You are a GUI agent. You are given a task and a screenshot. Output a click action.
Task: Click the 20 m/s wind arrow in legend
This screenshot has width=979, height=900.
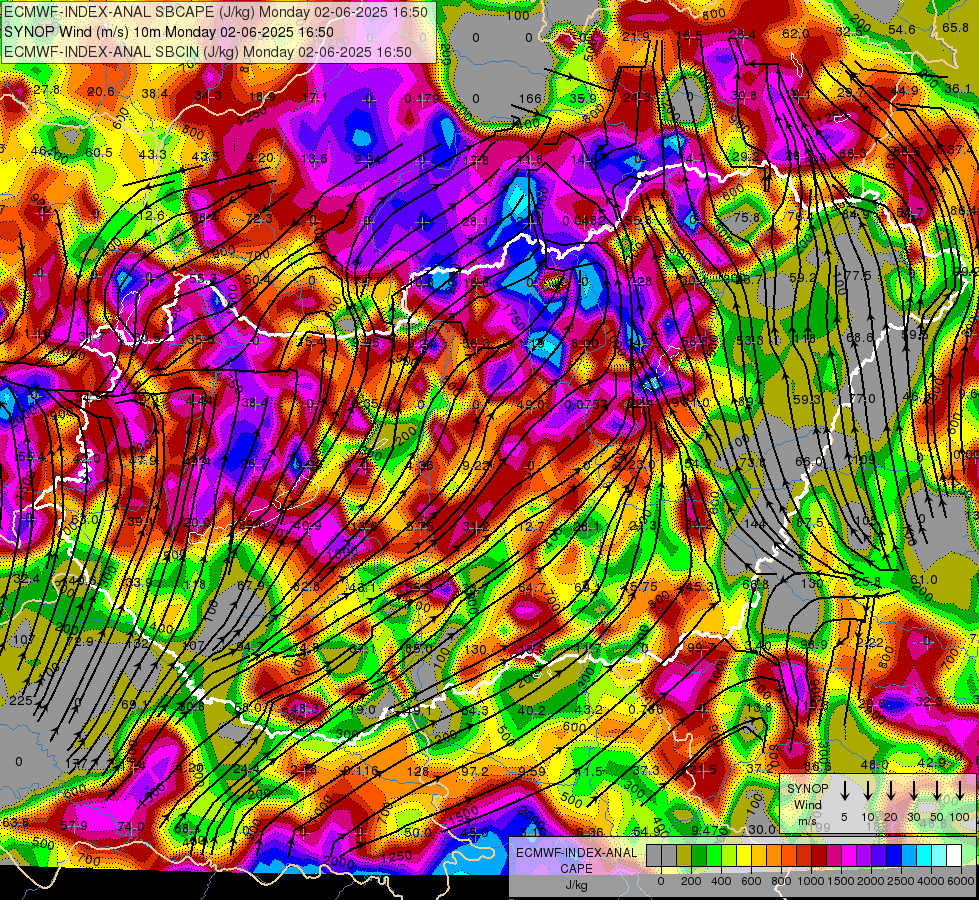891,791
